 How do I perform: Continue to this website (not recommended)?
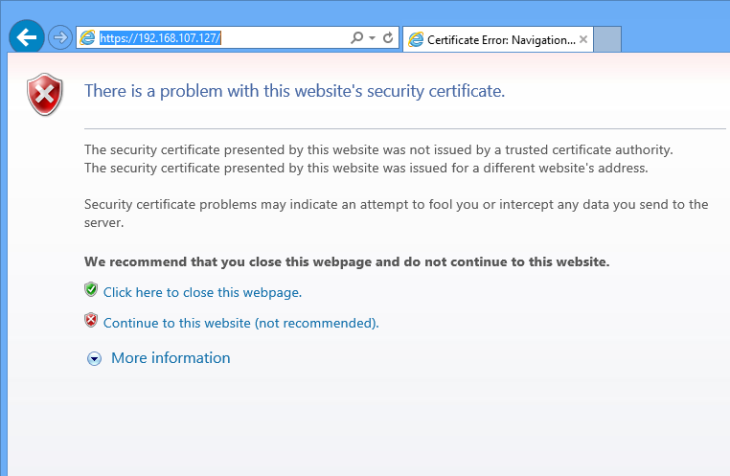coord(241,323)
